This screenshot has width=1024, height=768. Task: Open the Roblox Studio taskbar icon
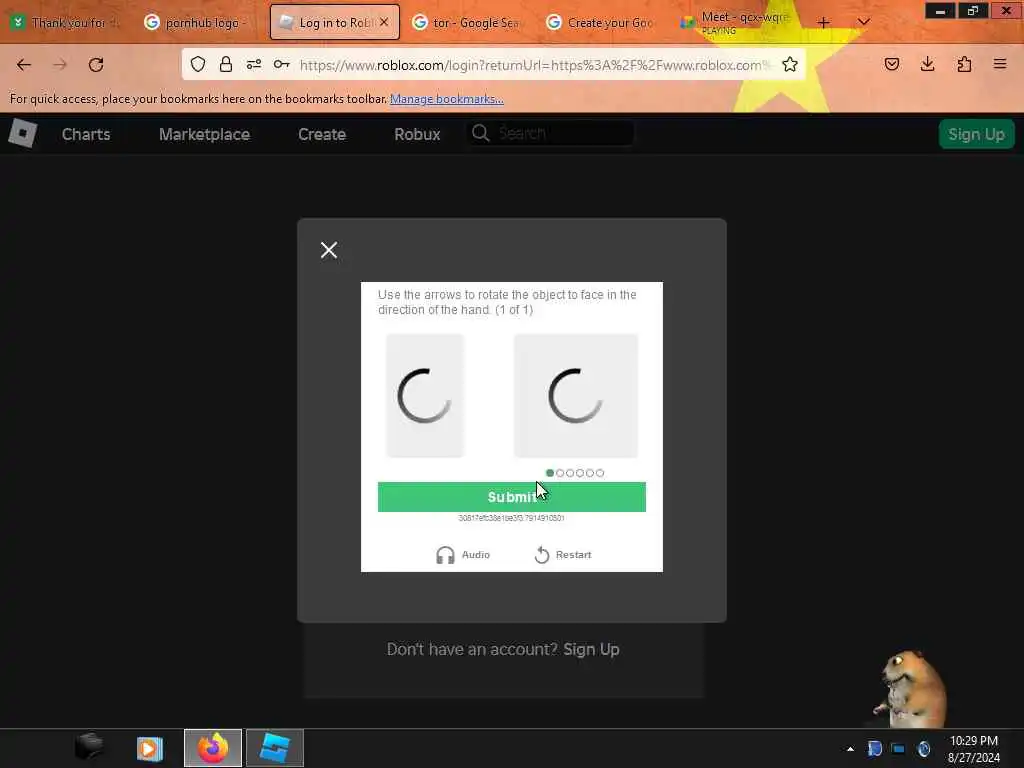point(275,748)
